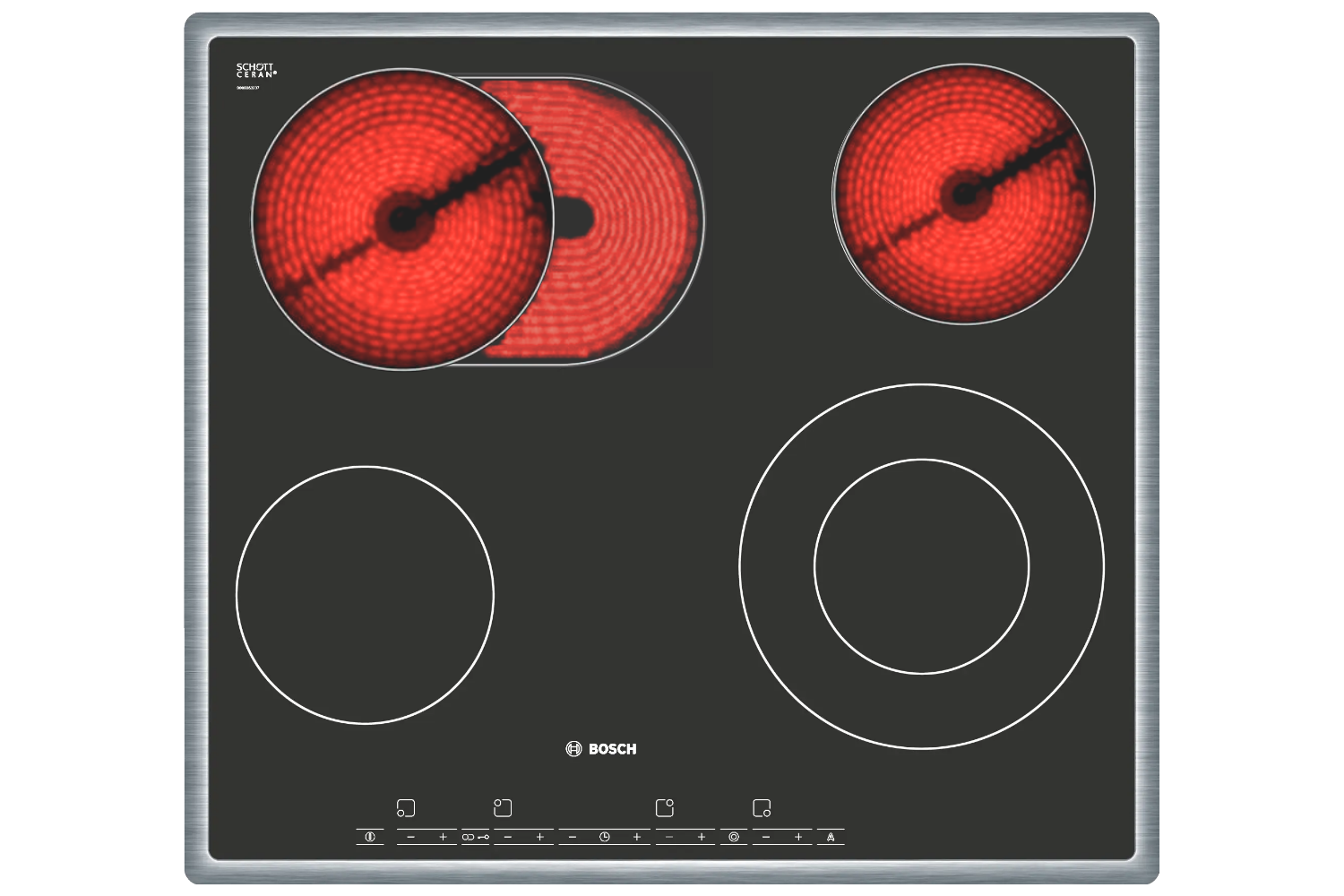Tap the rear-right zone indicator icon

(665, 808)
